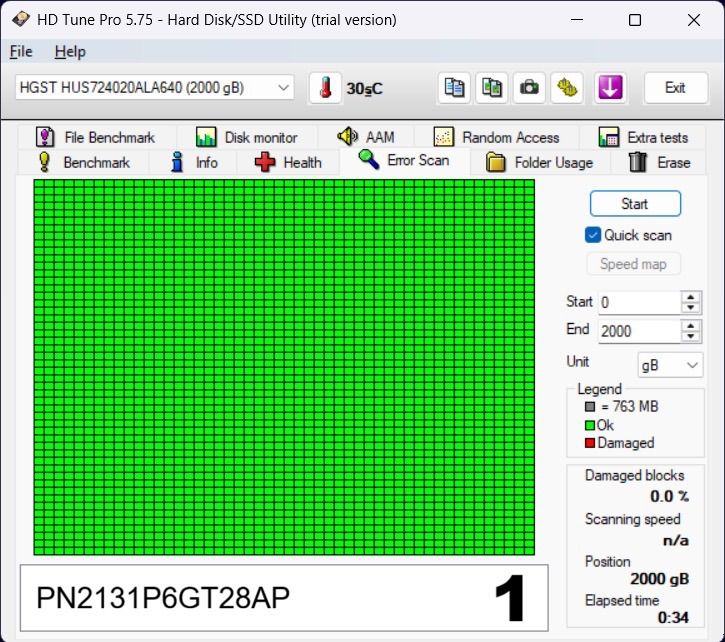Click the red Damaged legend swatch
Image resolution: width=725 pixels, height=642 pixels.
590,443
